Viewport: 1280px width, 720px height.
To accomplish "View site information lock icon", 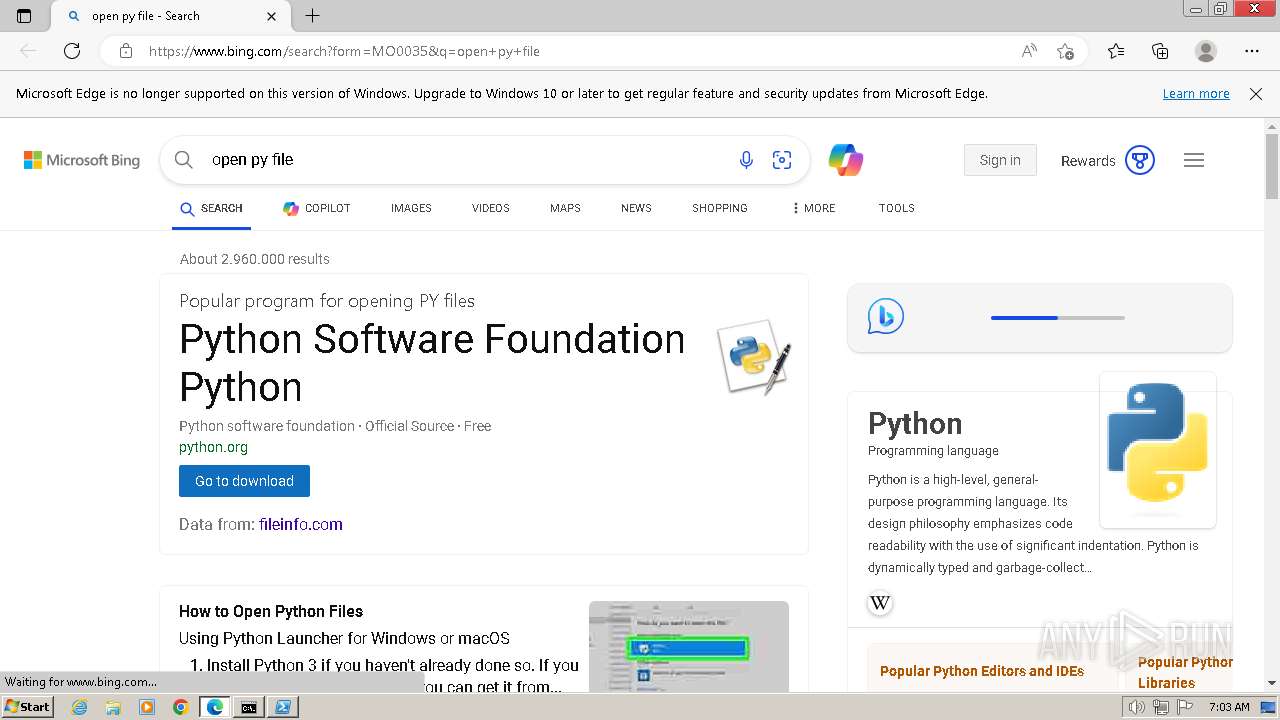I will tap(126, 51).
